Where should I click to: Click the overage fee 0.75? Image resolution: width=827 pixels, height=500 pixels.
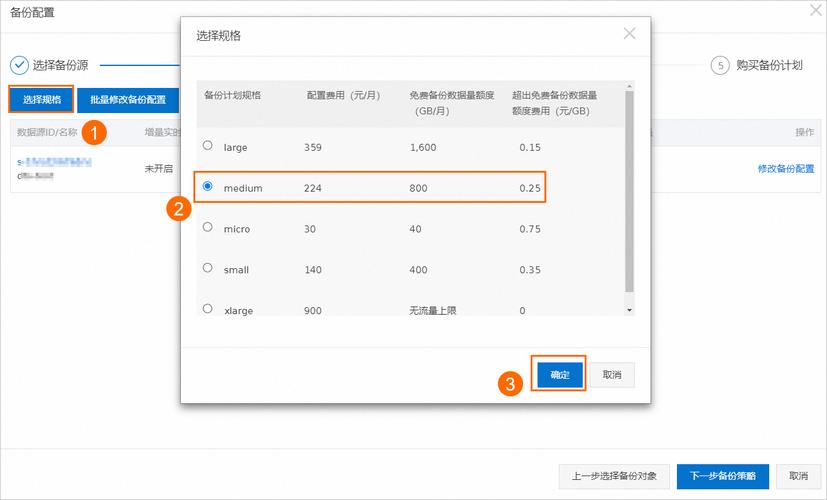(x=530, y=229)
